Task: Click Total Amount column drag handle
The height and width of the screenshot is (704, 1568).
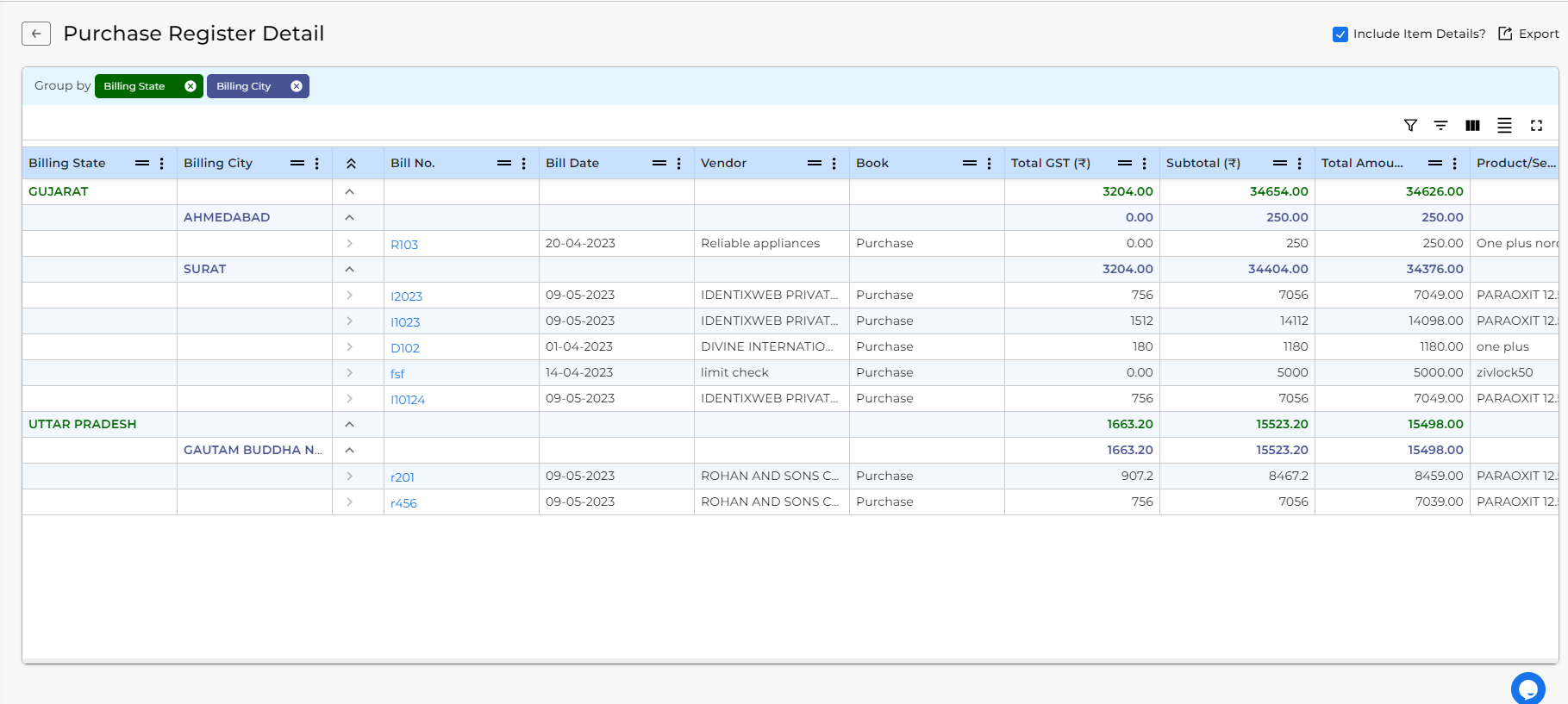Action: point(1435,163)
